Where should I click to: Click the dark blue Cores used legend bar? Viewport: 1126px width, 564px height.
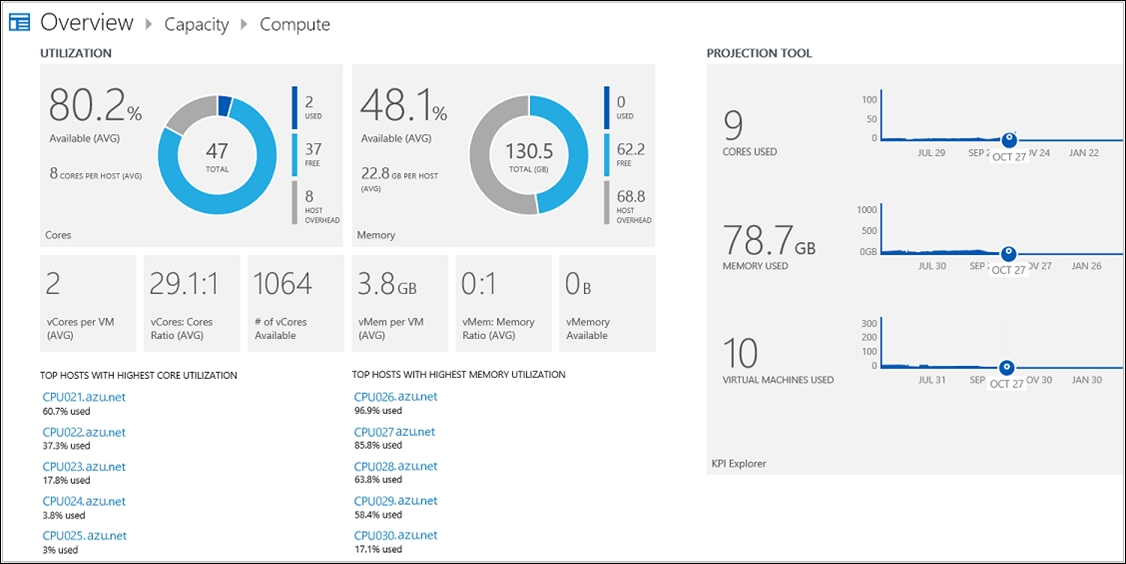(295, 107)
